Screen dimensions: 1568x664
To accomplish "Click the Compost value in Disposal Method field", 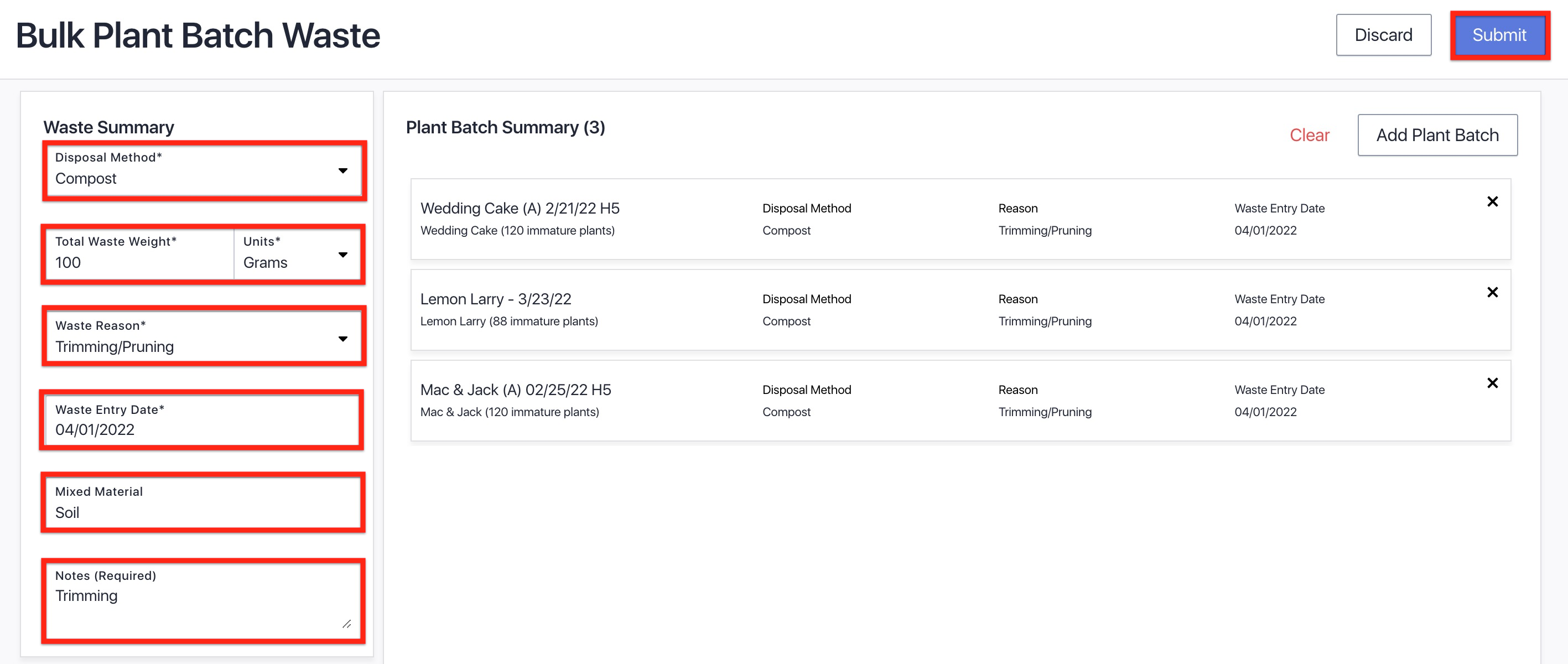I will click(86, 178).
